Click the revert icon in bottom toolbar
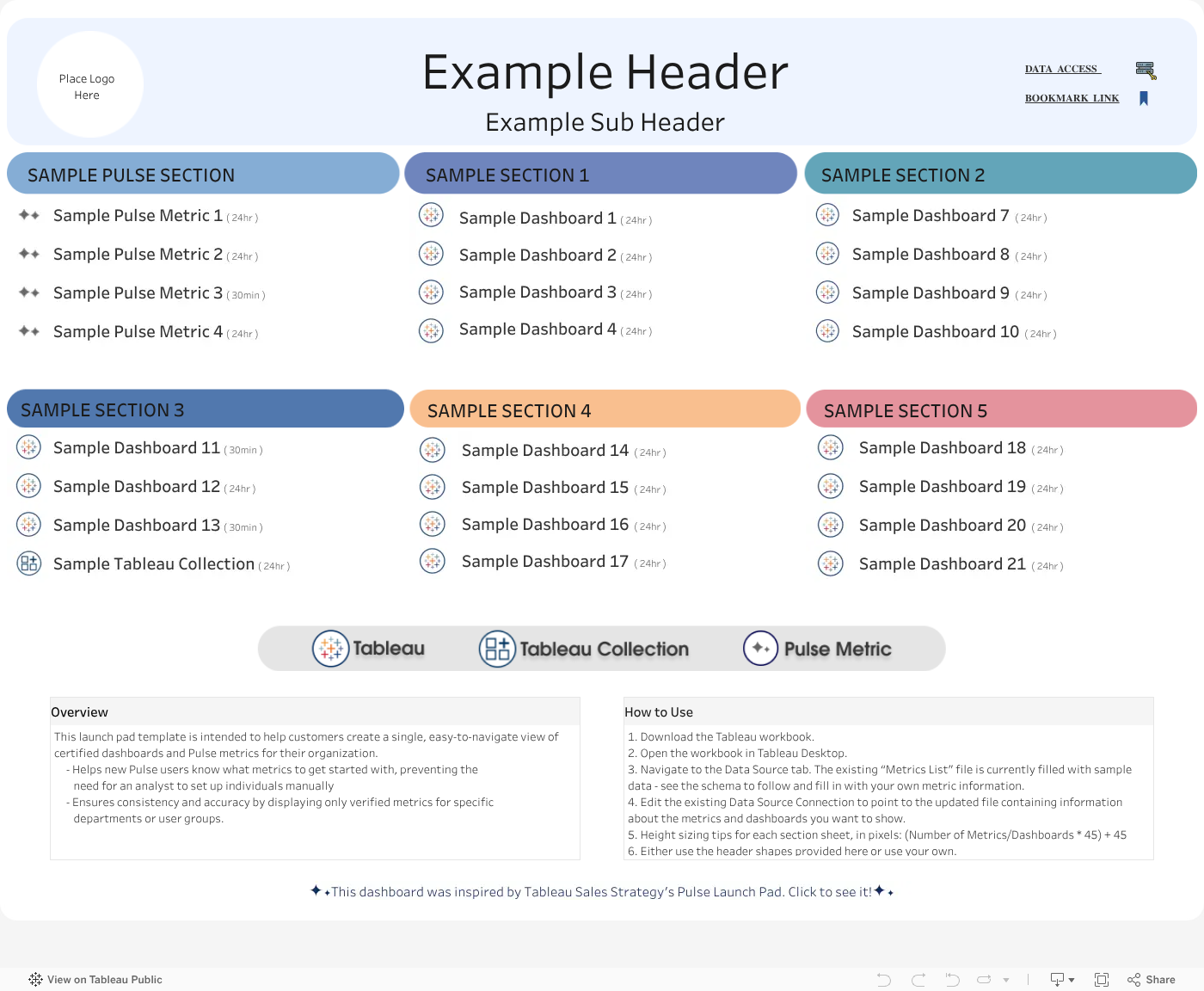This screenshot has width=1204, height=991. 952,980
